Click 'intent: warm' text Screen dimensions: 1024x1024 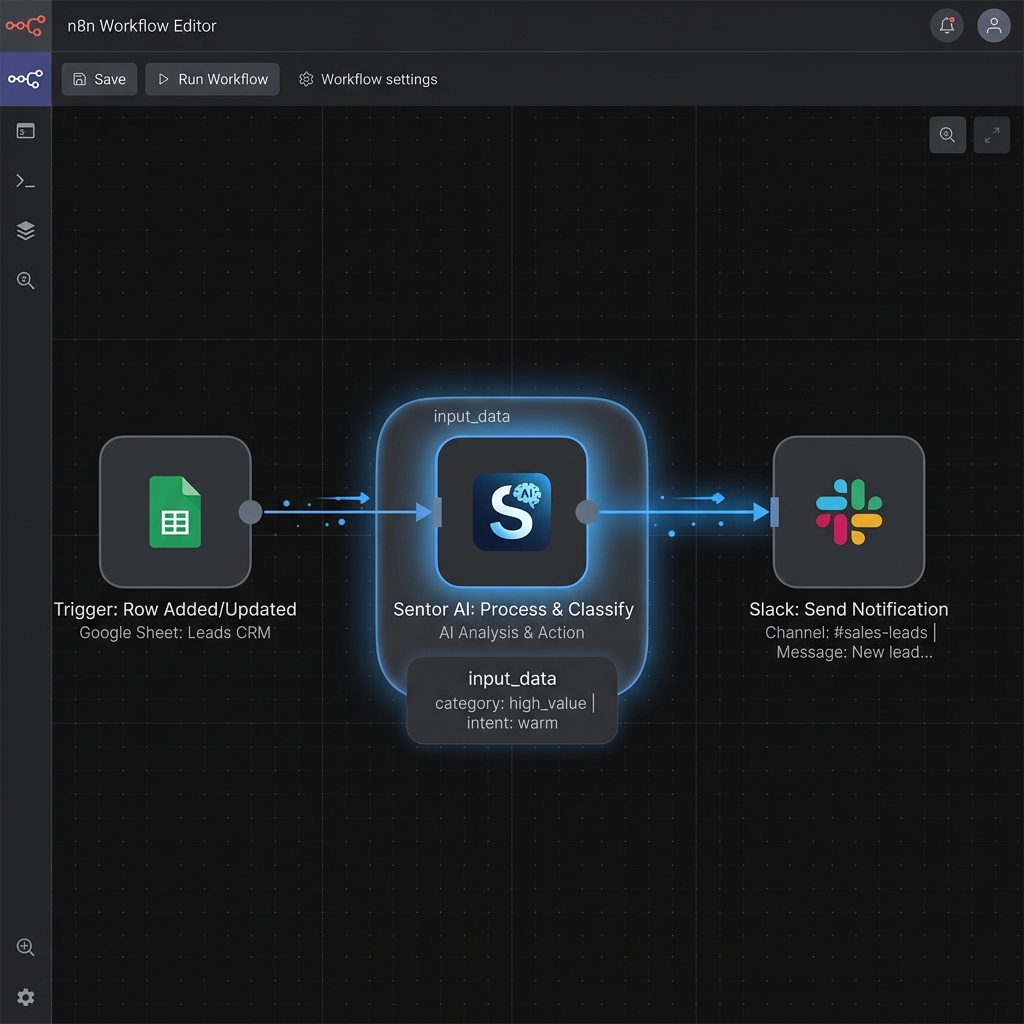pos(512,723)
